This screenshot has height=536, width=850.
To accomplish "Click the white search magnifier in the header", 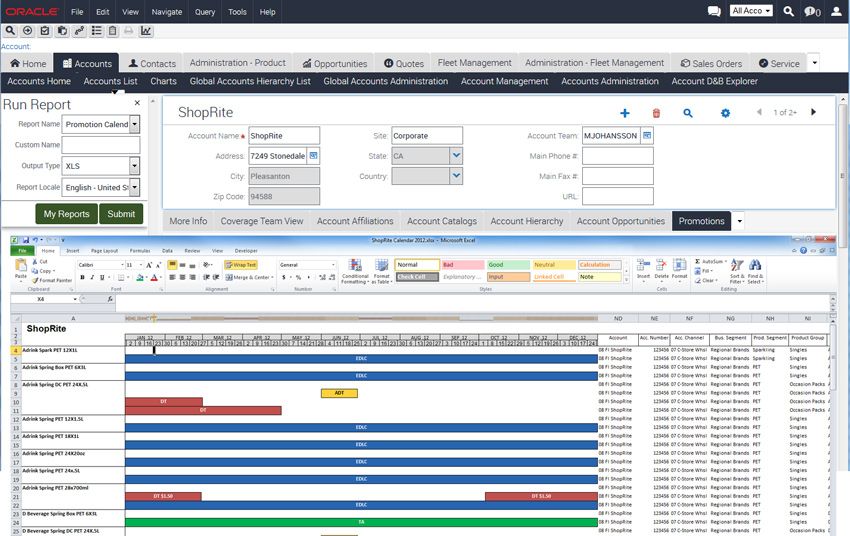I will [788, 11].
